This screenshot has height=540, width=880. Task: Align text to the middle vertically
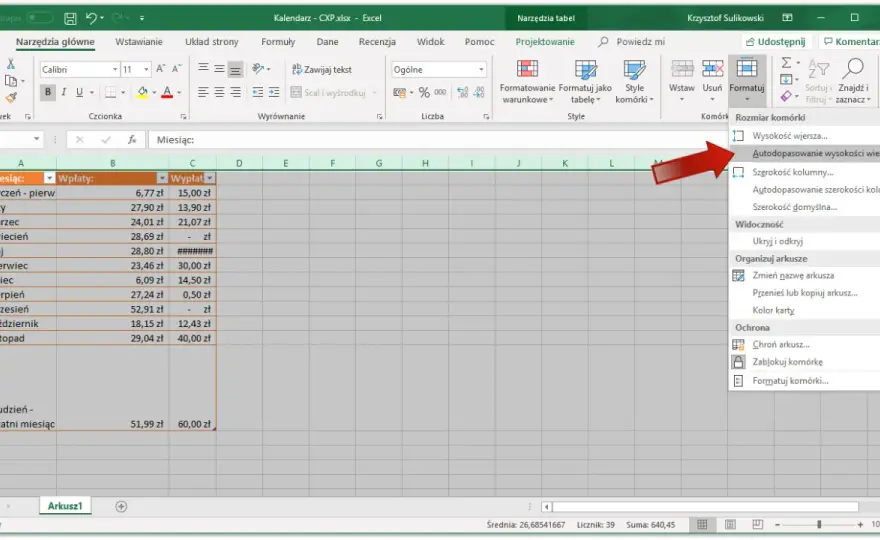tap(219, 68)
